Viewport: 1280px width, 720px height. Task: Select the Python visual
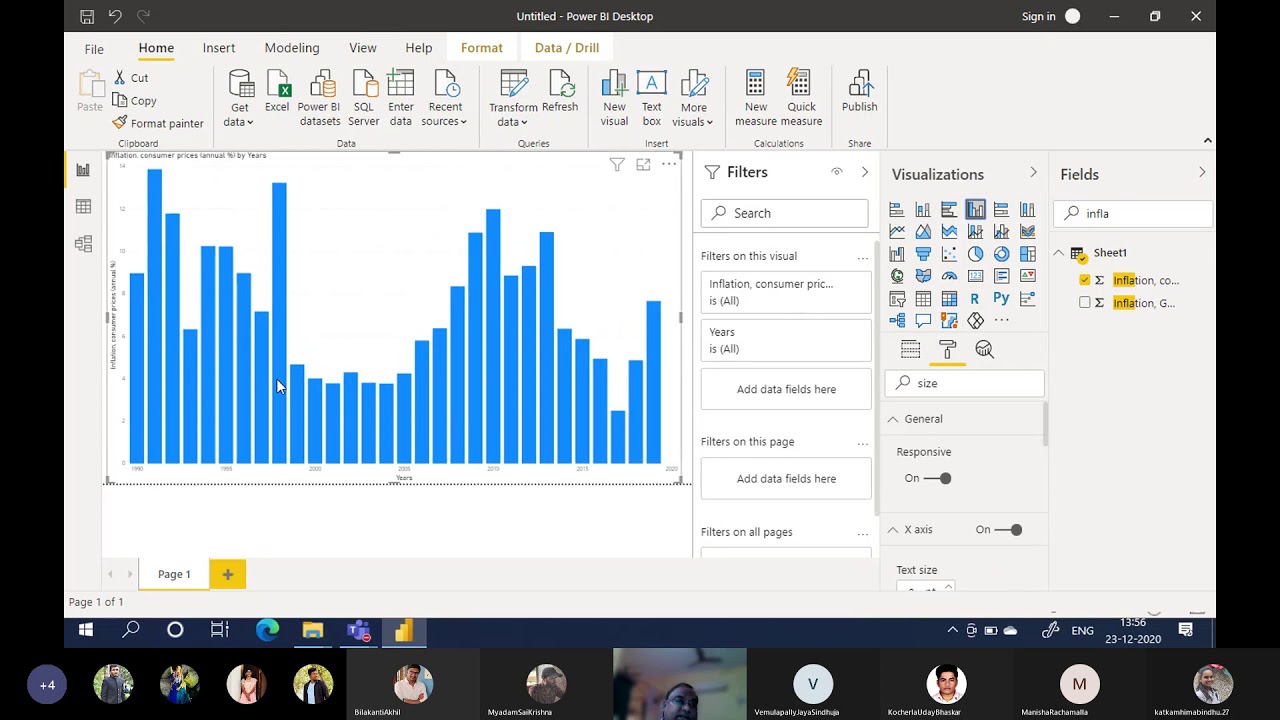[x=1001, y=299]
